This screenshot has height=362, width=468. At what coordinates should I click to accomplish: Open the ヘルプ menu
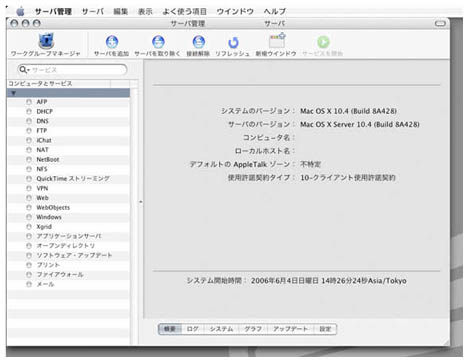coord(275,12)
